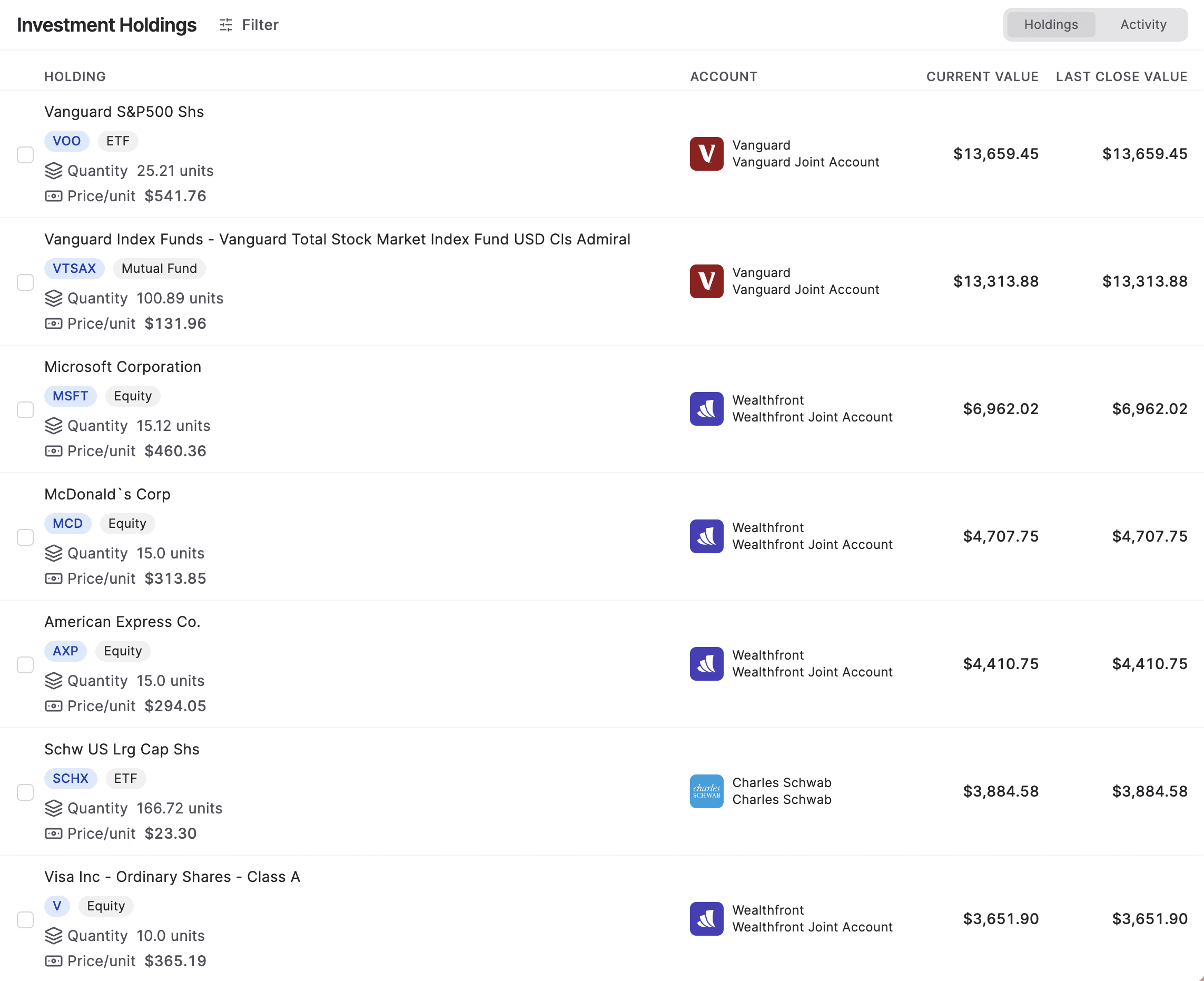
Task: Click the LAST CLOSE VALUE column header
Action: 1121,77
